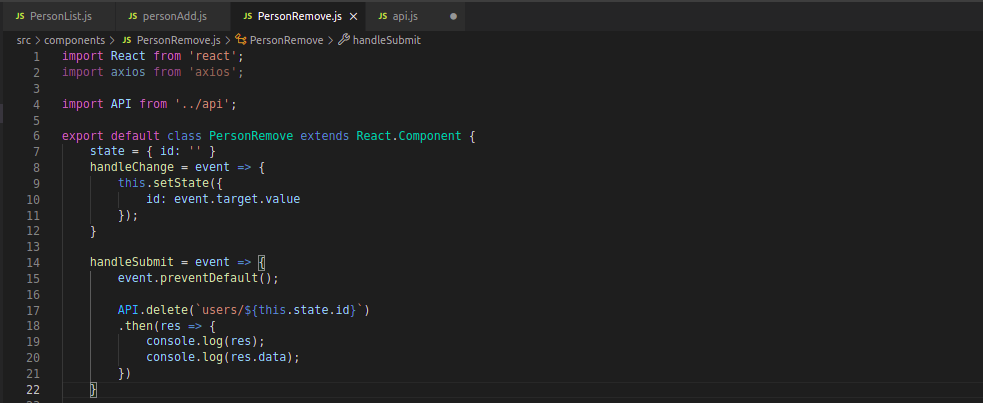983x403 pixels.
Task: Select the PersonRemove.js tab
Action: click(x=300, y=16)
